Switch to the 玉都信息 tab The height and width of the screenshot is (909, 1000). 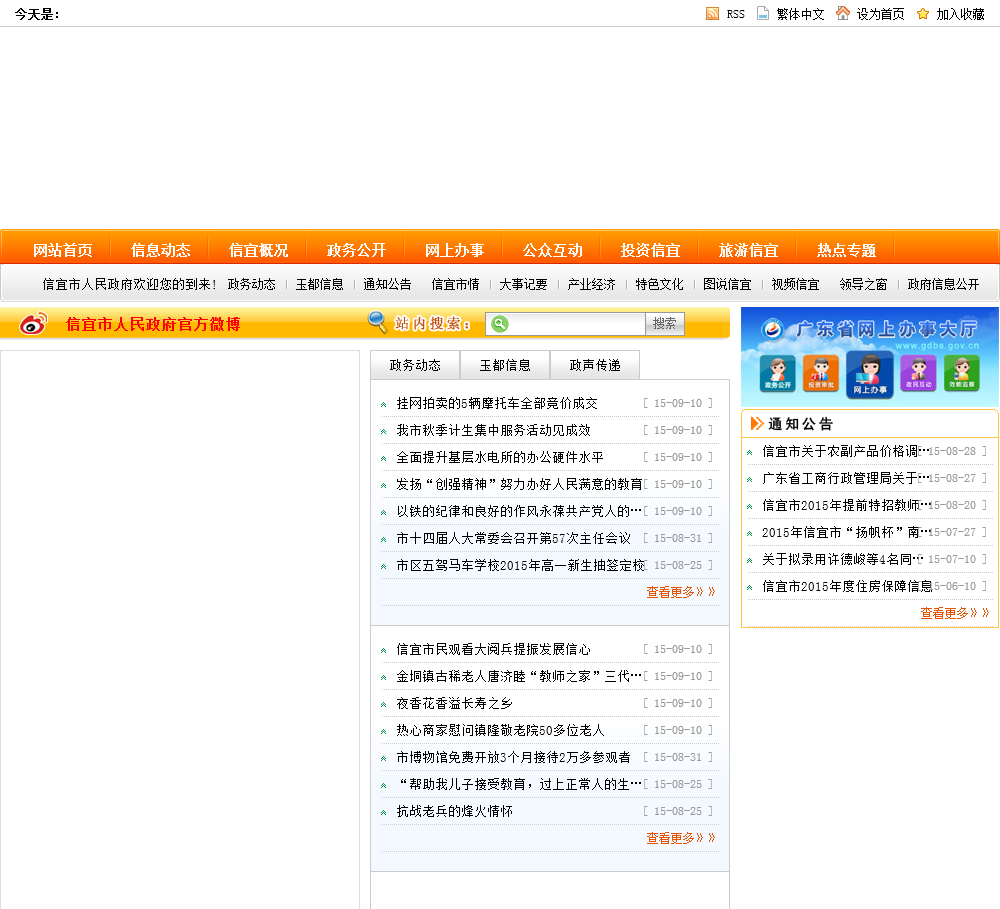(x=505, y=365)
